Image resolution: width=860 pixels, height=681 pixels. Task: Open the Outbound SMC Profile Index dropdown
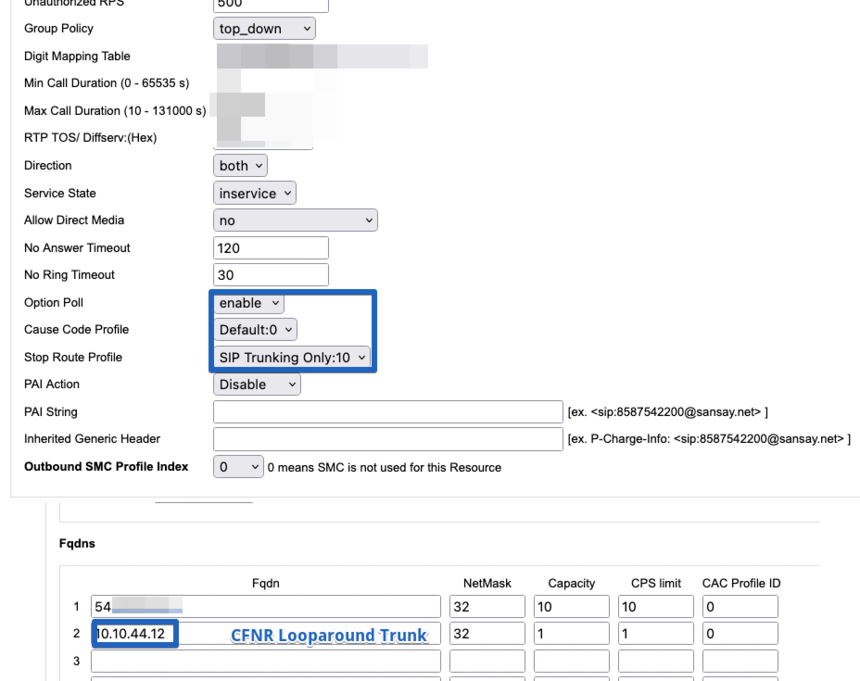238,467
